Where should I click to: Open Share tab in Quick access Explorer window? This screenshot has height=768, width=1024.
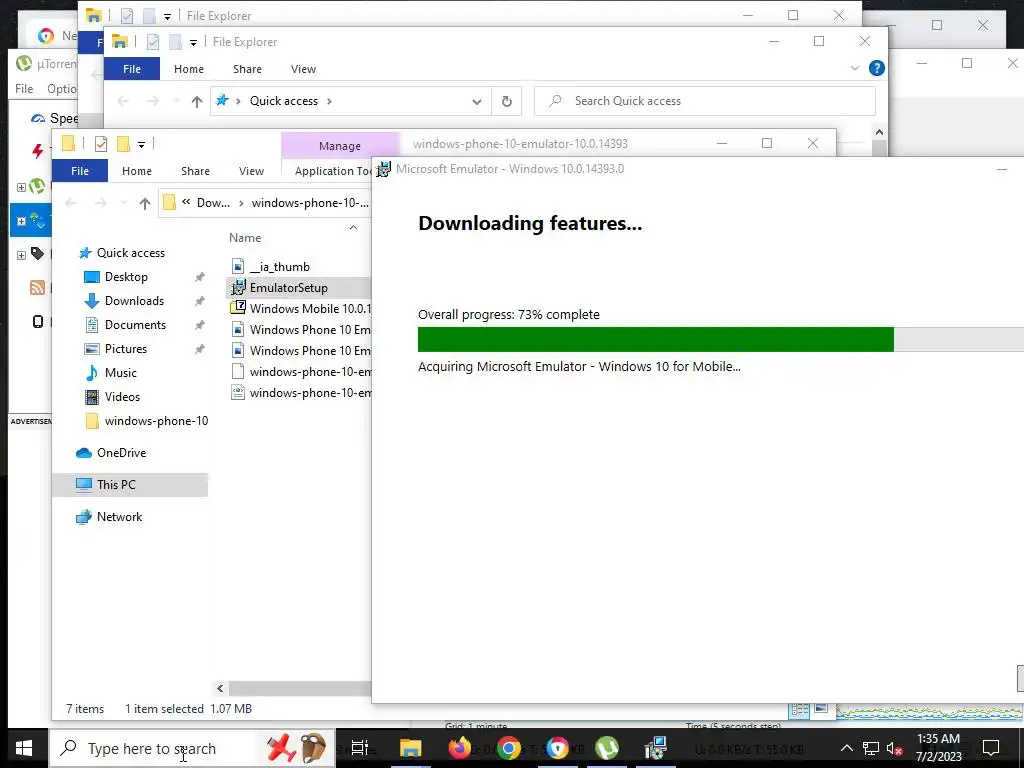click(247, 69)
